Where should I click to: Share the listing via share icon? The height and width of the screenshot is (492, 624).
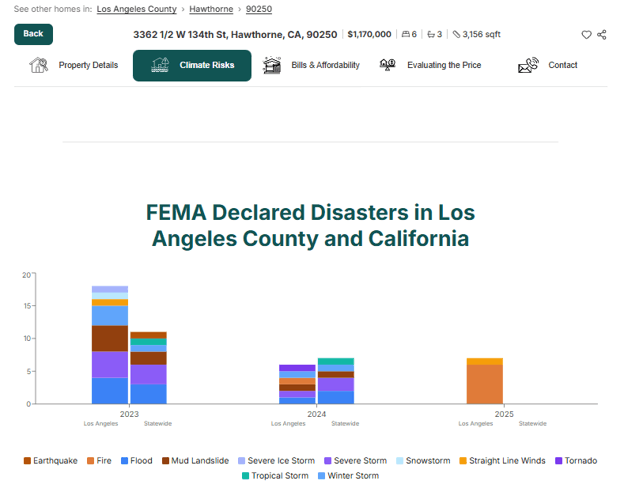pyautogui.click(x=602, y=35)
